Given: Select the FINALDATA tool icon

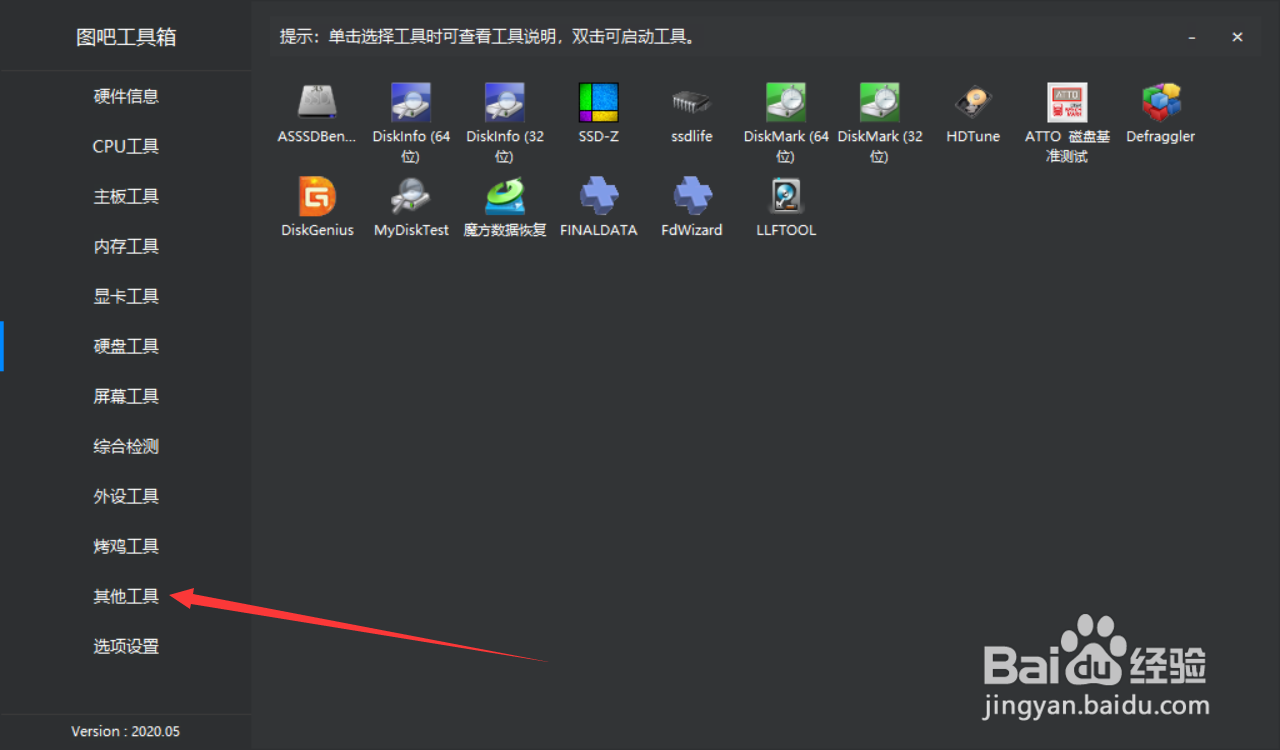Looking at the screenshot, I should (x=599, y=196).
